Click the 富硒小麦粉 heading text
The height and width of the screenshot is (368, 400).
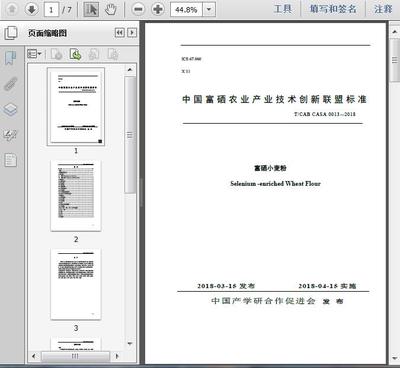click(x=270, y=168)
